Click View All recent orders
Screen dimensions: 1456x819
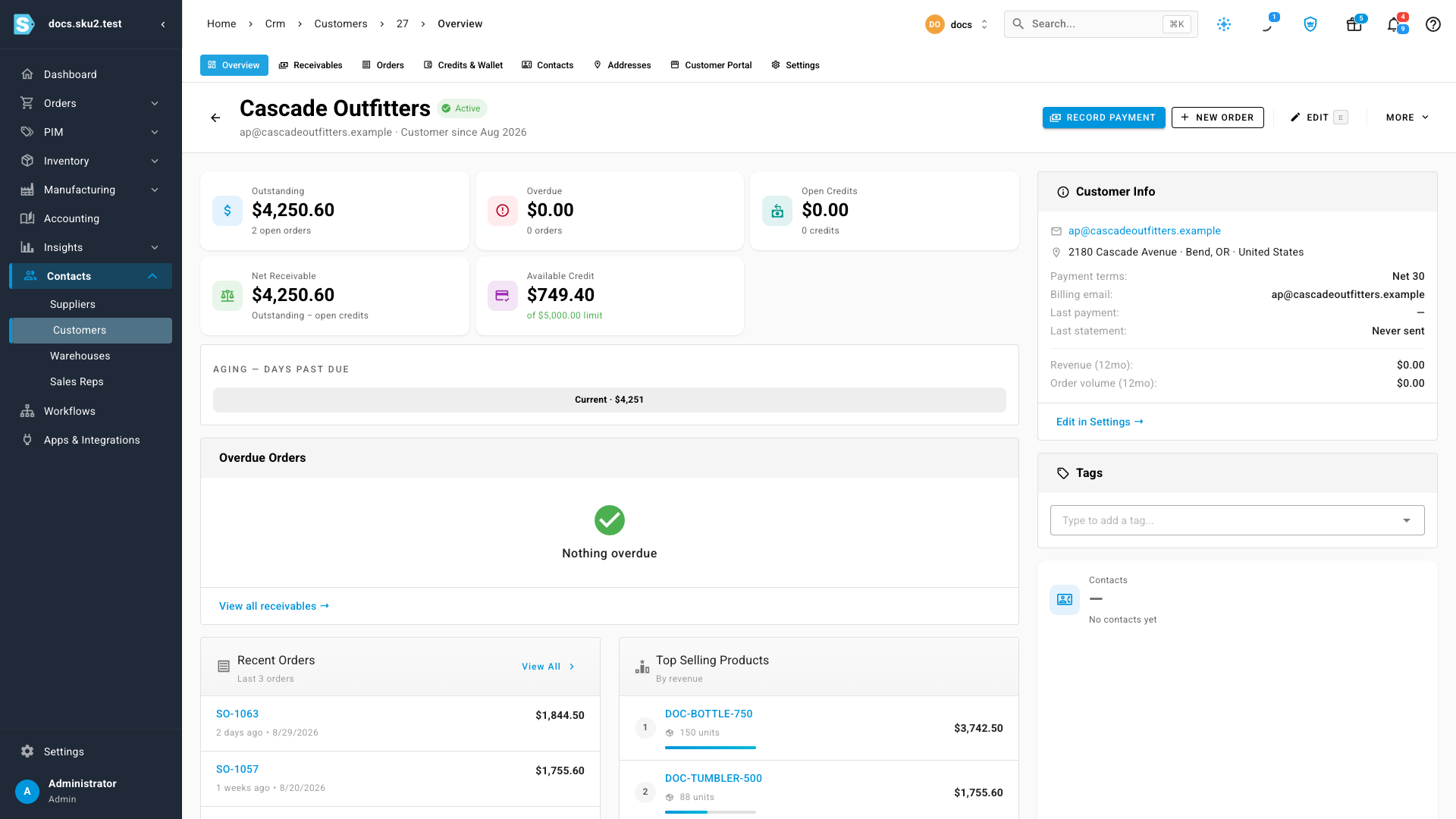click(x=548, y=667)
